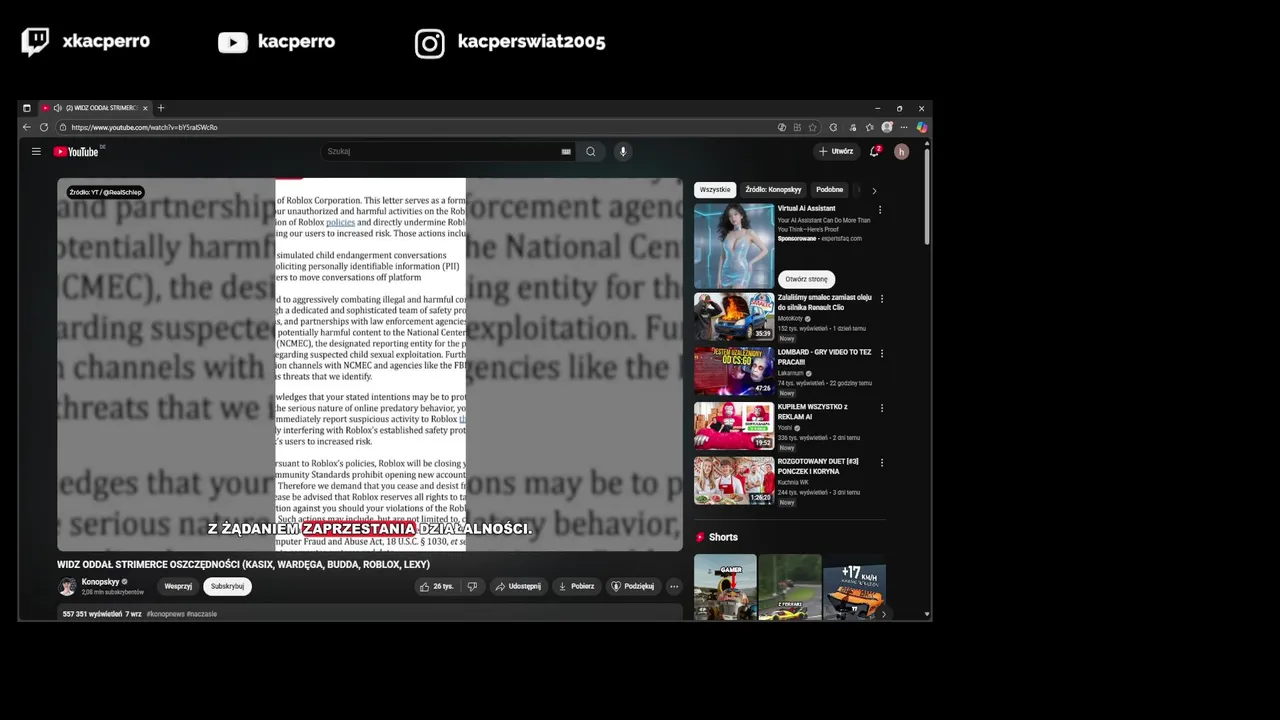Click the Utwórz create button
The width and height of the screenshot is (1280, 720).
(836, 152)
